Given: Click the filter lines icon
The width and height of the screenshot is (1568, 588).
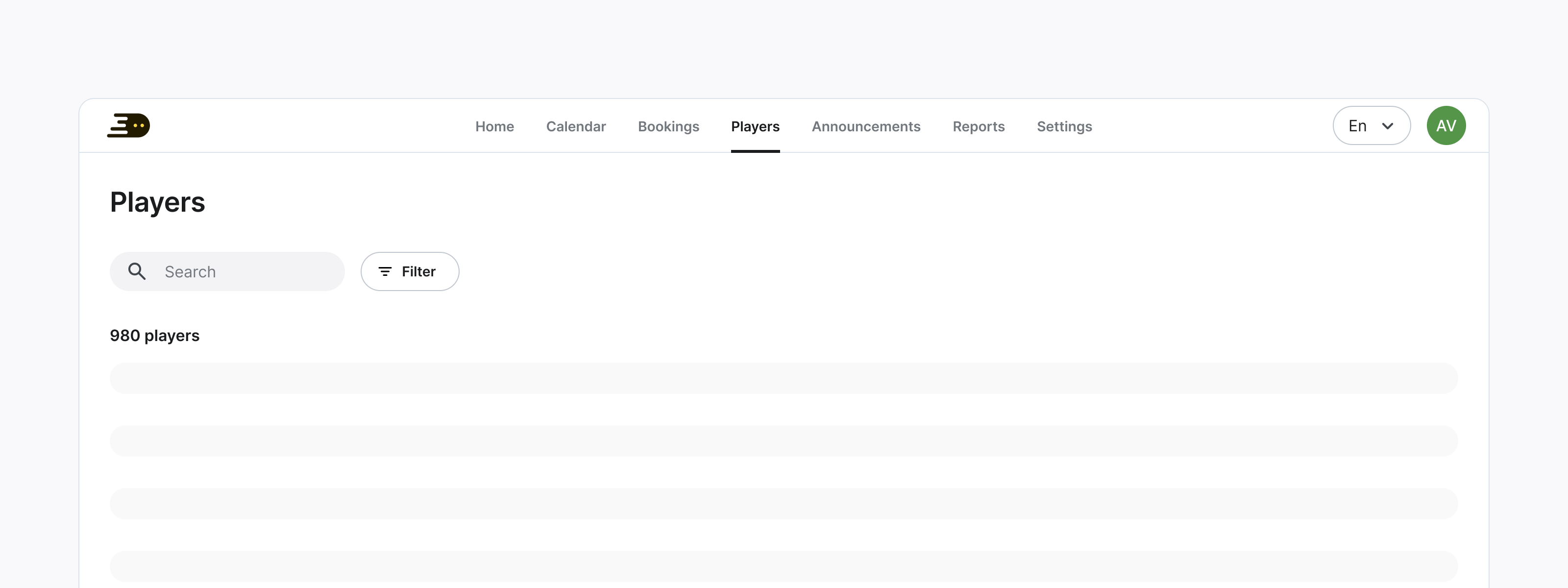Looking at the screenshot, I should click(385, 271).
